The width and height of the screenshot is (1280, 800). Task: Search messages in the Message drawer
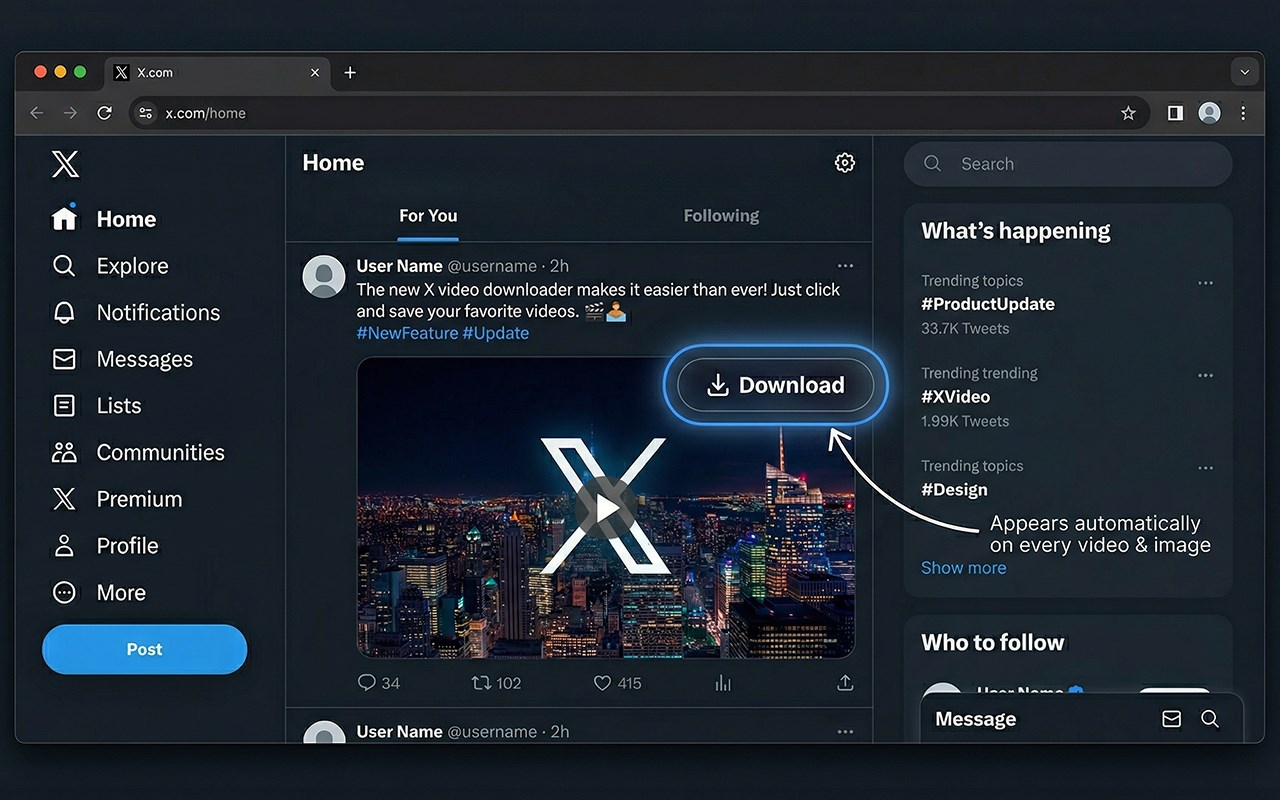pyautogui.click(x=1210, y=719)
